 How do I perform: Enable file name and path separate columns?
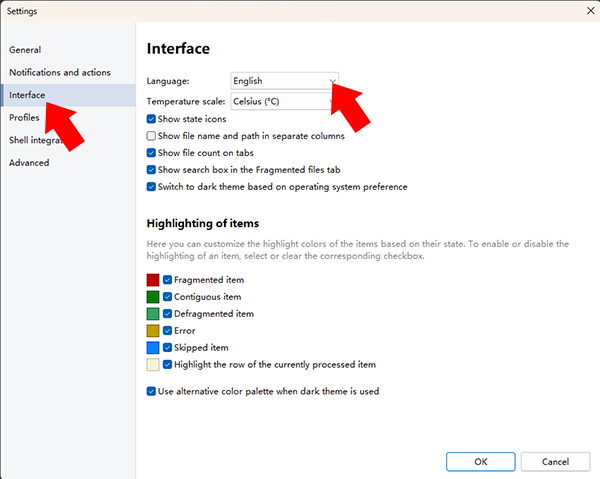(151, 136)
